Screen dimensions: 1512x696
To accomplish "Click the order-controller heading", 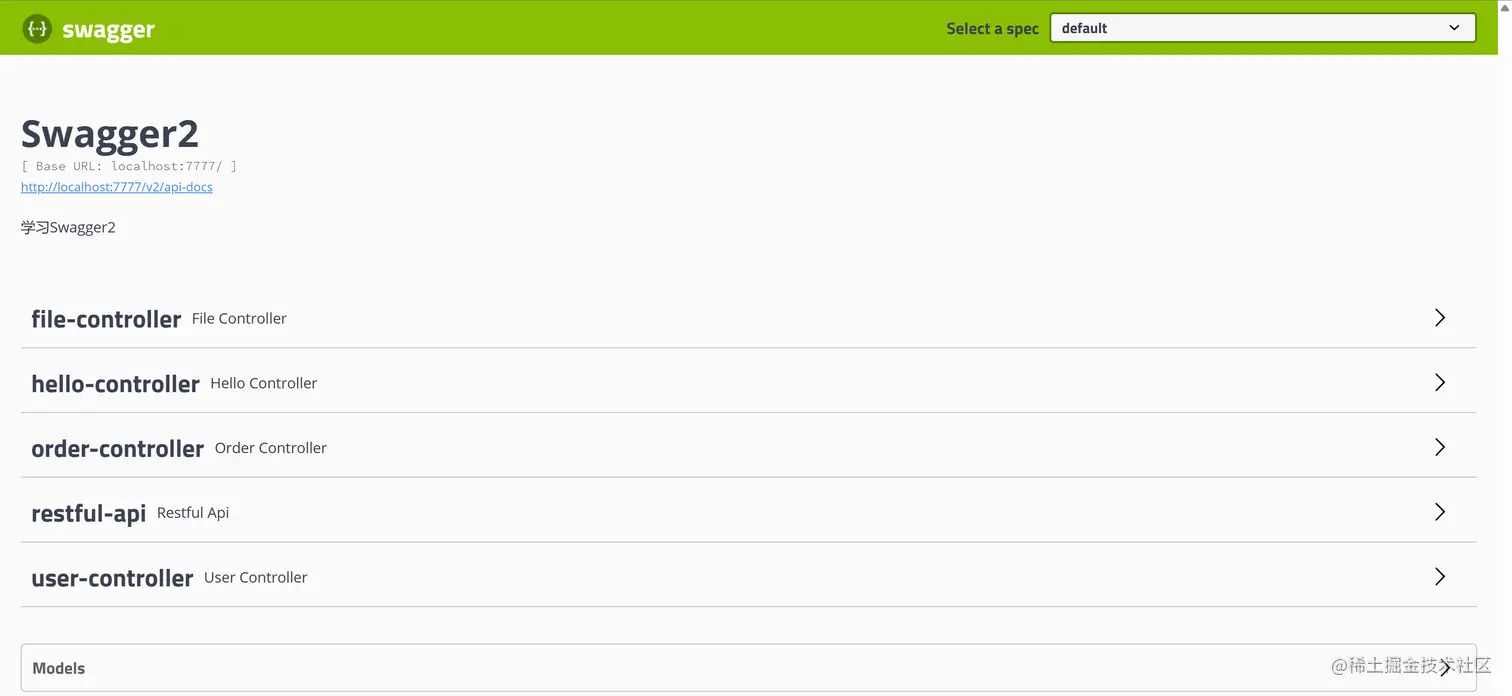I will pyautogui.click(x=117, y=448).
